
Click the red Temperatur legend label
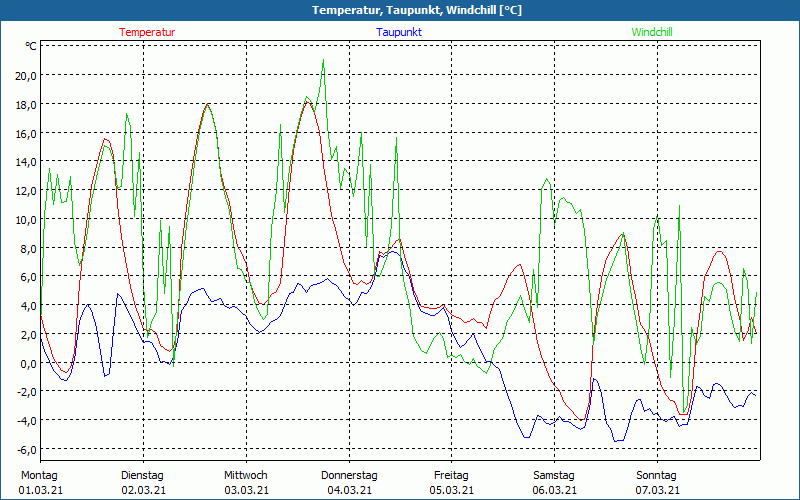pos(147,32)
